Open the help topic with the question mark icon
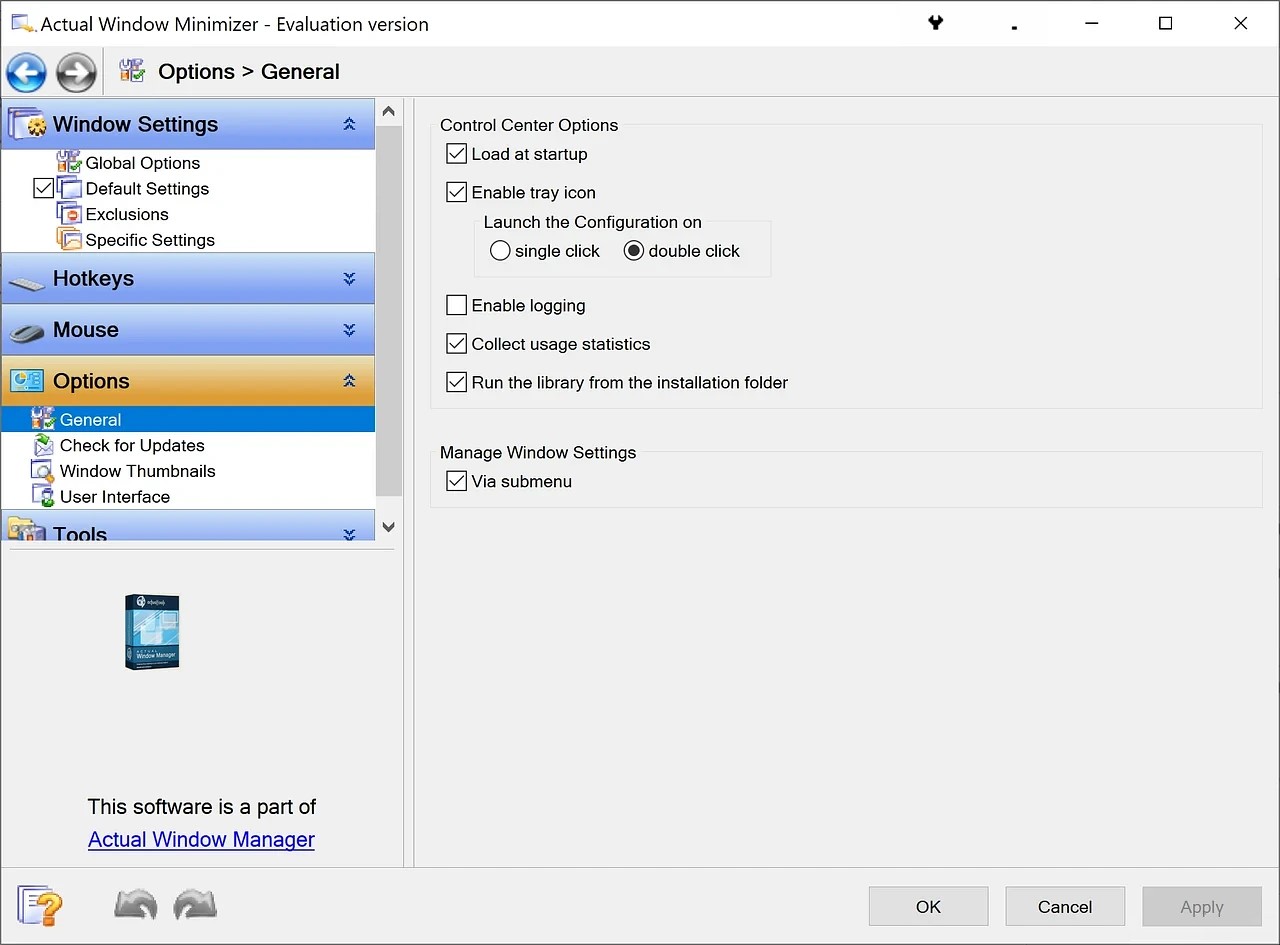The width and height of the screenshot is (1280, 945). point(40,905)
